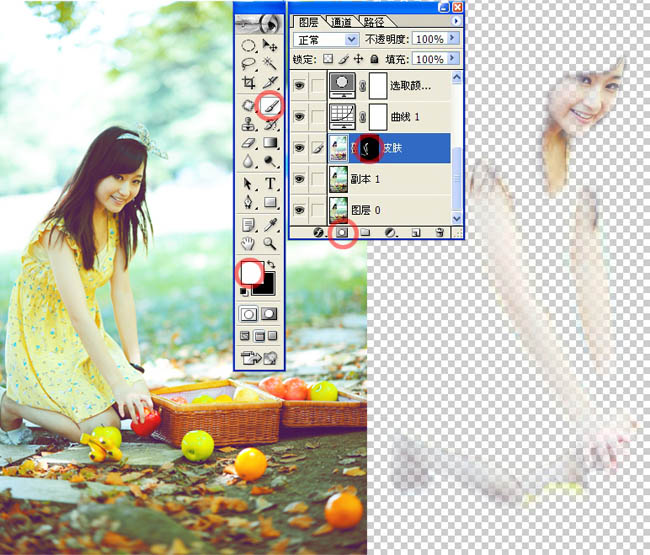Expand the opacity 不透明度 slider arrow
The width and height of the screenshot is (650, 555).
click(453, 39)
